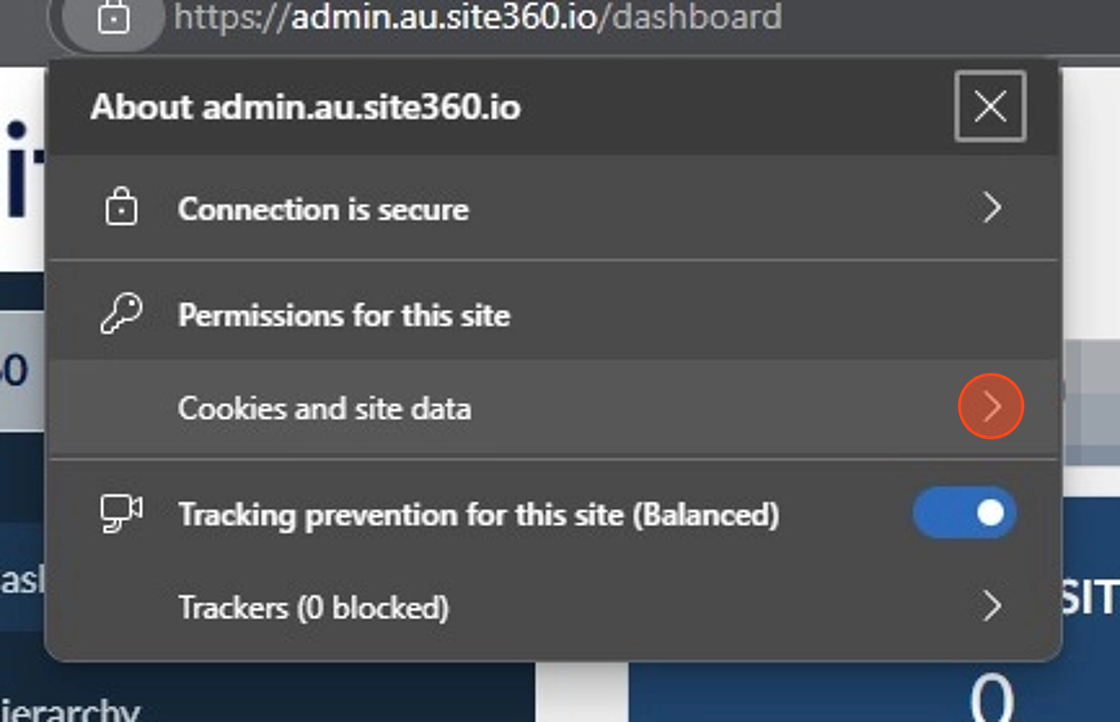
Task: Expand the Trackers (0 blocked) arrow
Action: tap(991, 606)
